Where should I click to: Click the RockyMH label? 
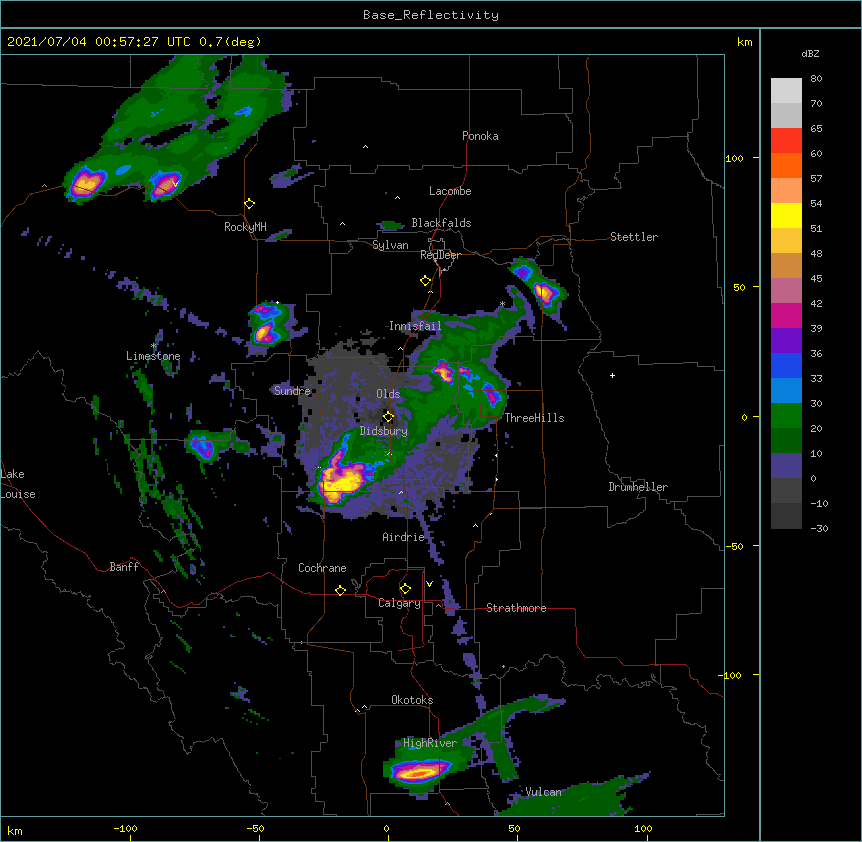pos(245,227)
